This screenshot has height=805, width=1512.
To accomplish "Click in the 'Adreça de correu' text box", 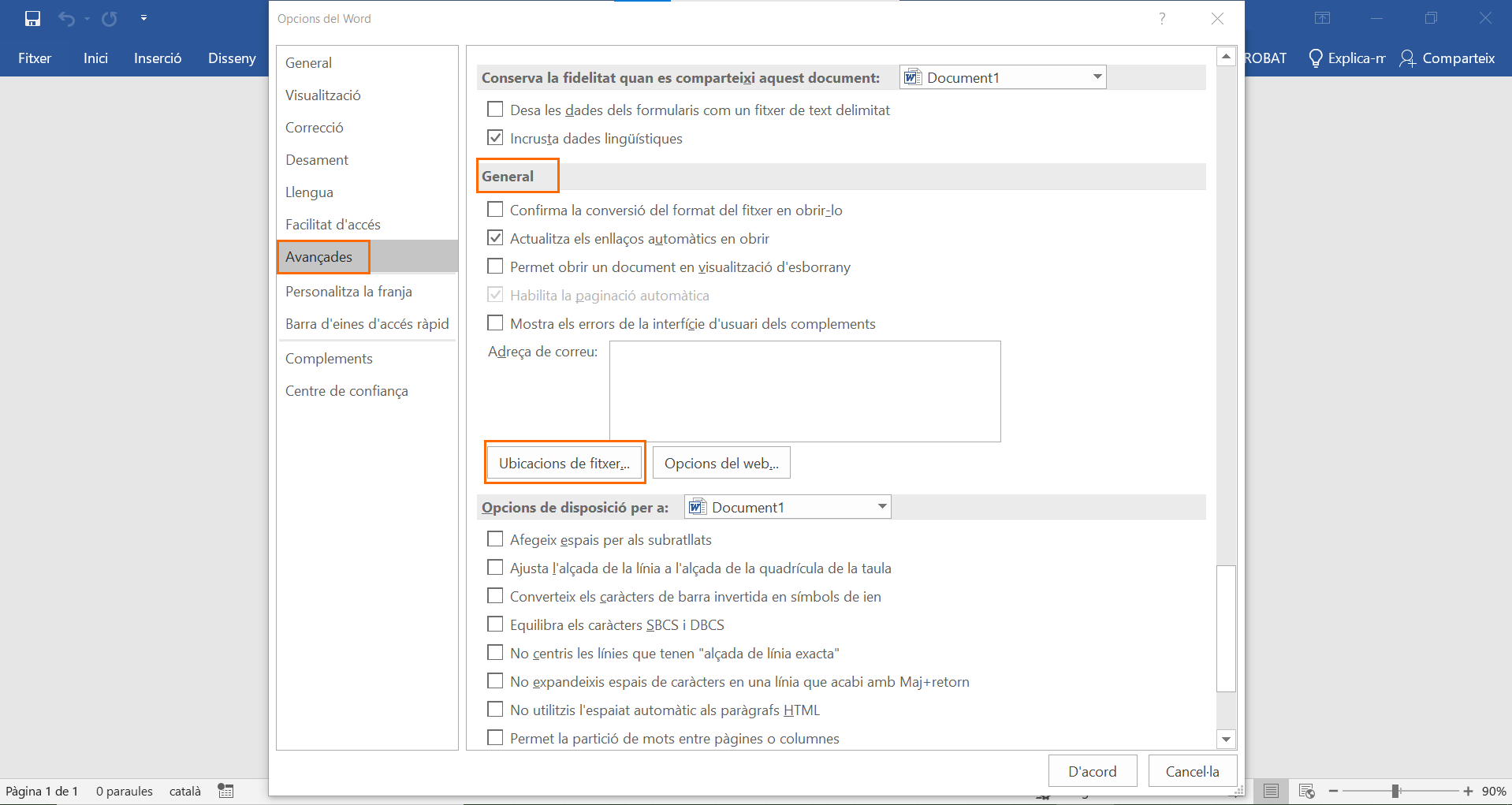I will click(804, 391).
